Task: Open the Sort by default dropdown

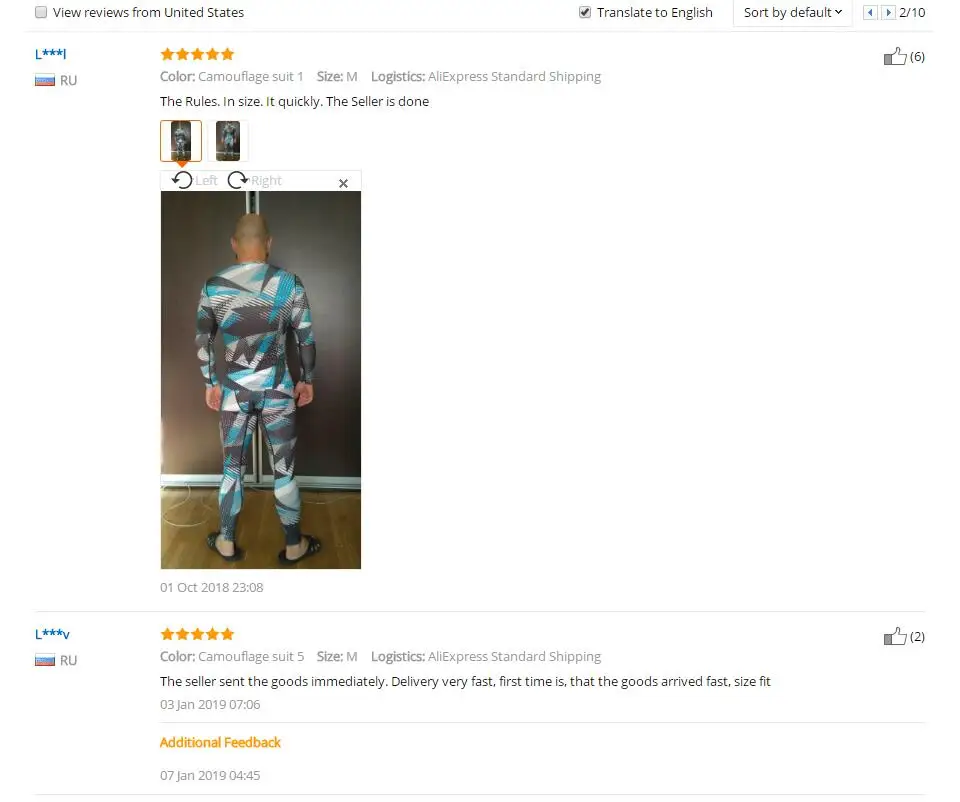Action: [x=792, y=12]
